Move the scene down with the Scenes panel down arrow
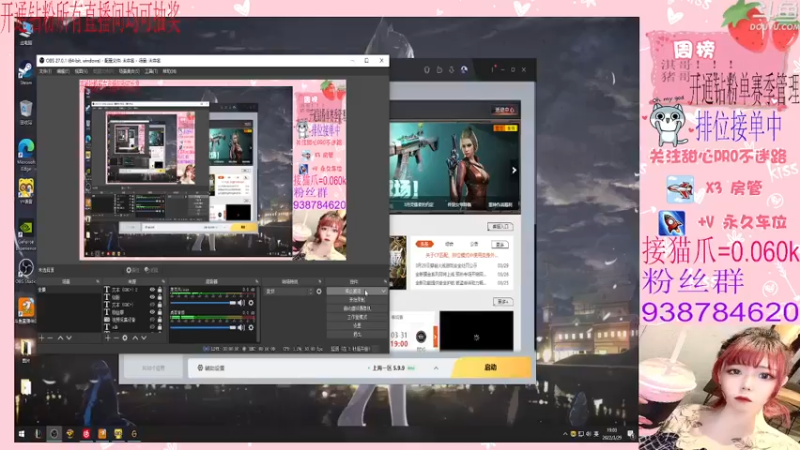Viewport: 800px width, 450px height. tap(69, 338)
